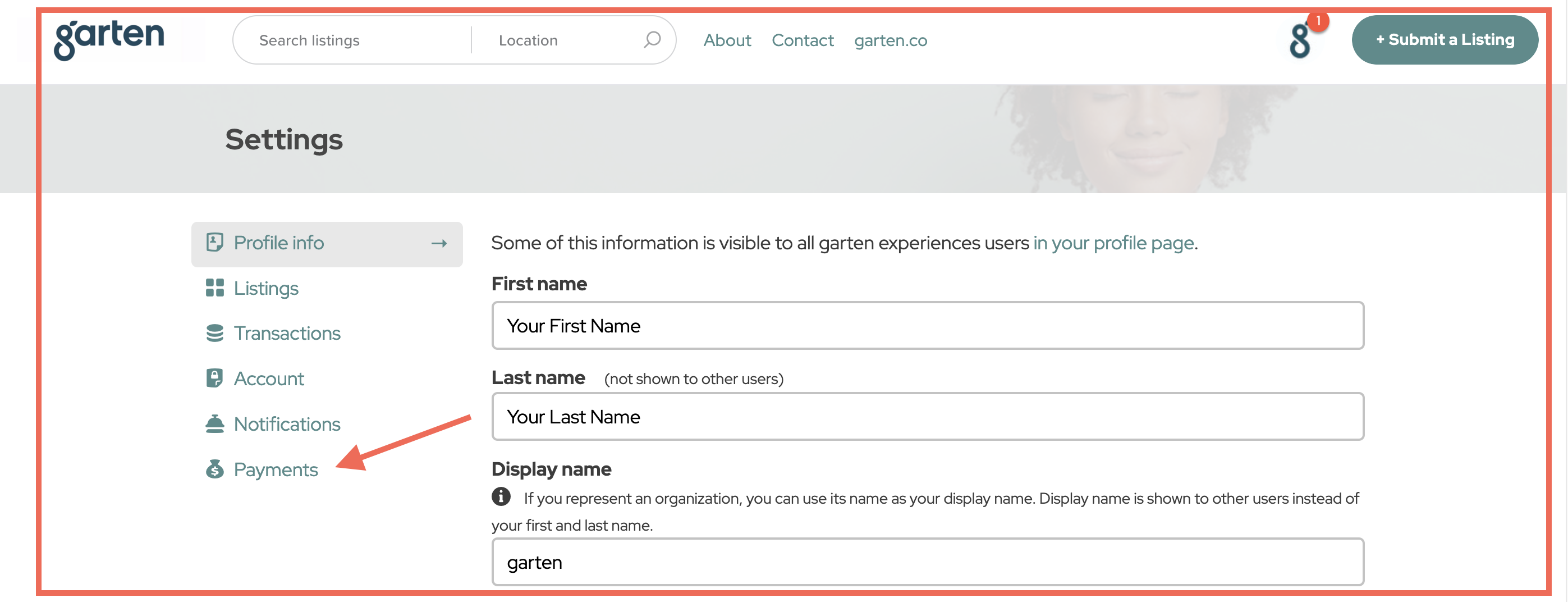Click the search magnifier icon
The image size is (1568, 602).
(x=652, y=40)
